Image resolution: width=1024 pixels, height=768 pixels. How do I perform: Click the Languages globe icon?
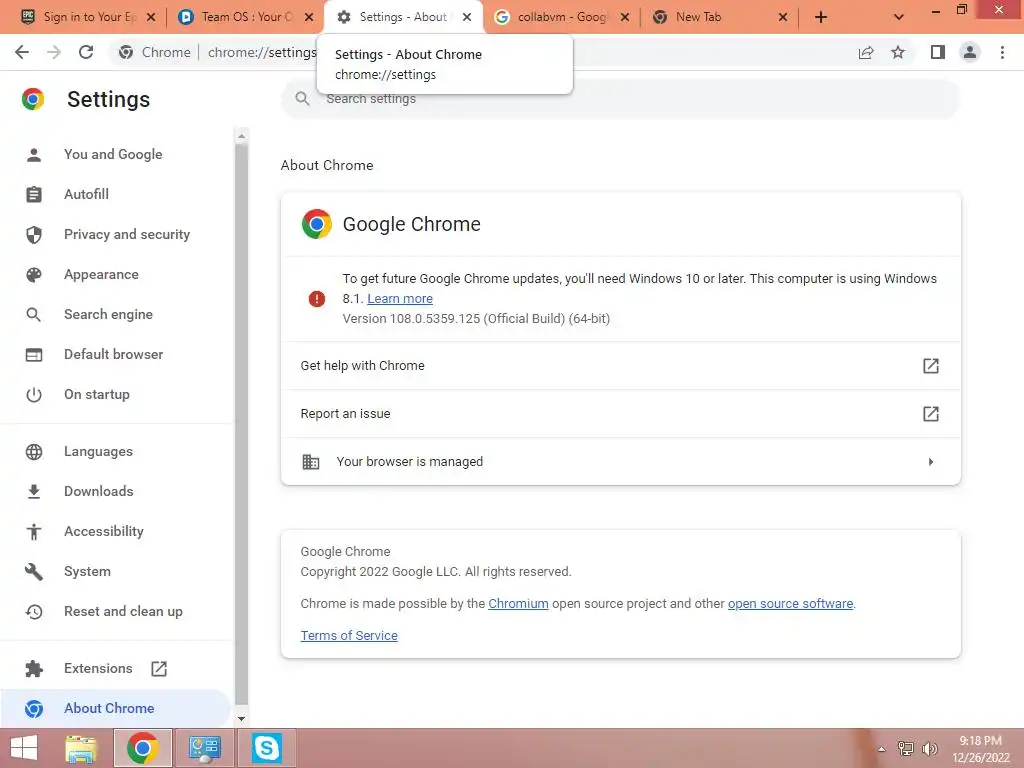pos(33,451)
